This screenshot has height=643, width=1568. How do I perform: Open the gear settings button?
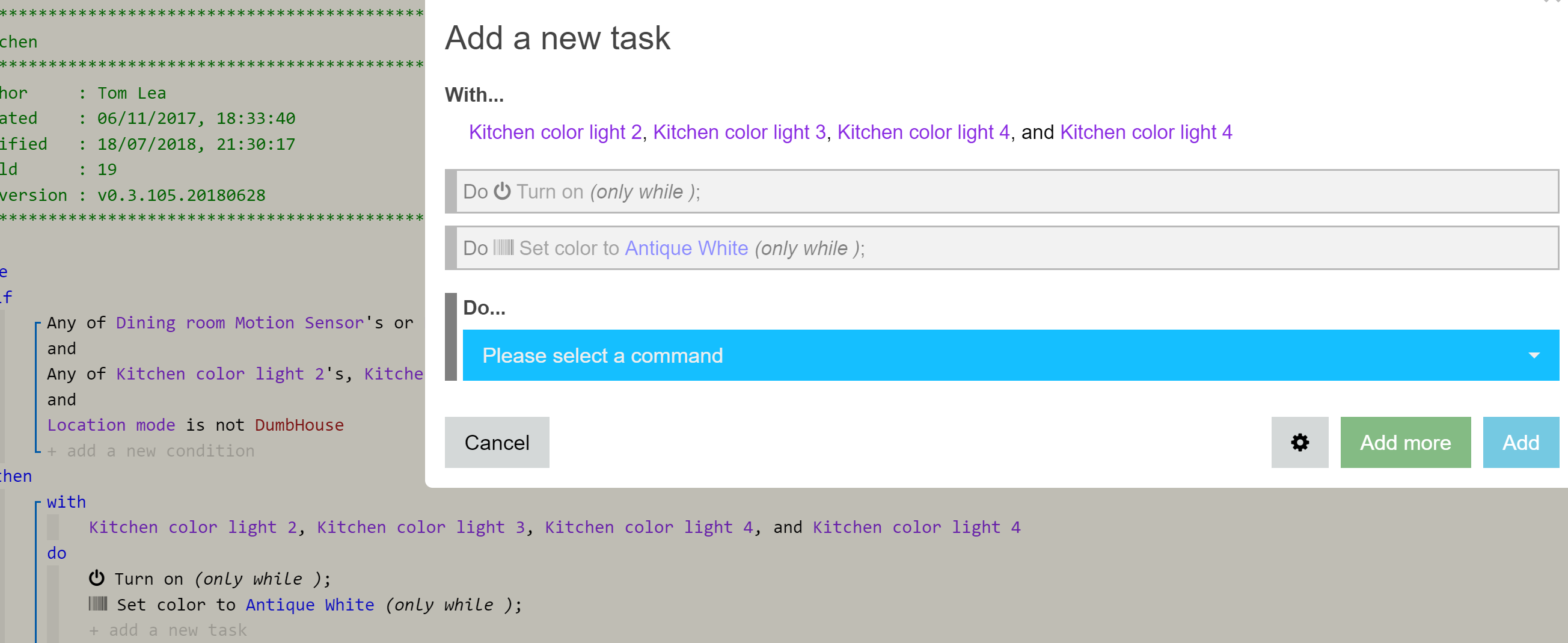tap(1300, 442)
